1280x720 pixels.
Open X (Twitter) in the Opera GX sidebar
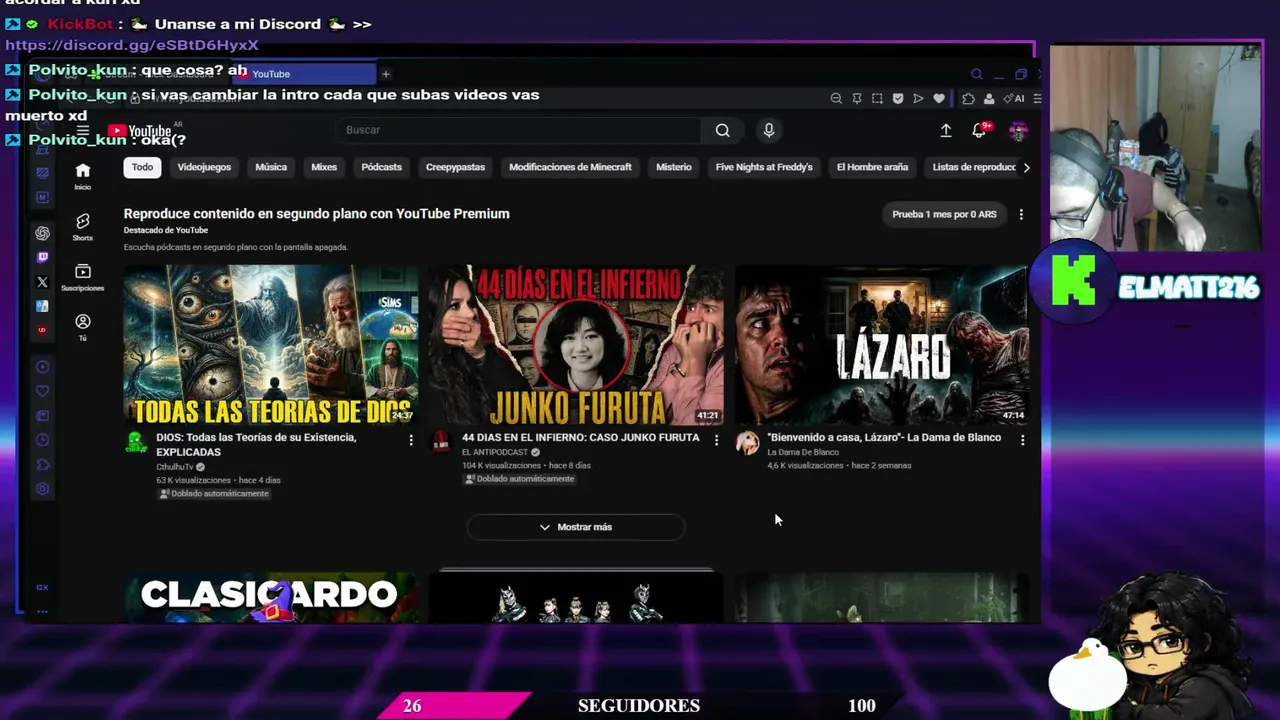42,282
